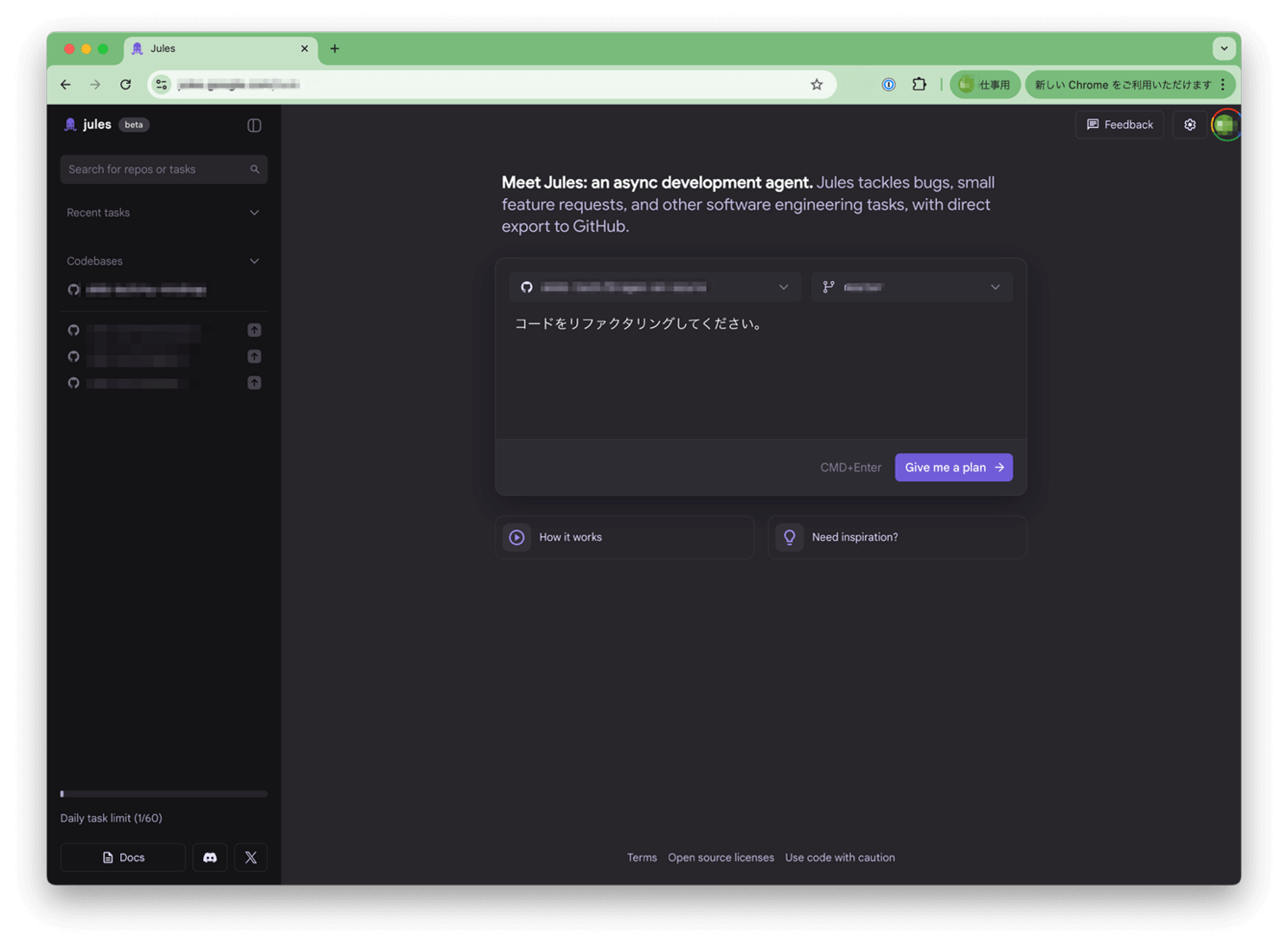The height and width of the screenshot is (947, 1288).
Task: Select the first codebase under Codebases
Action: coord(145,291)
